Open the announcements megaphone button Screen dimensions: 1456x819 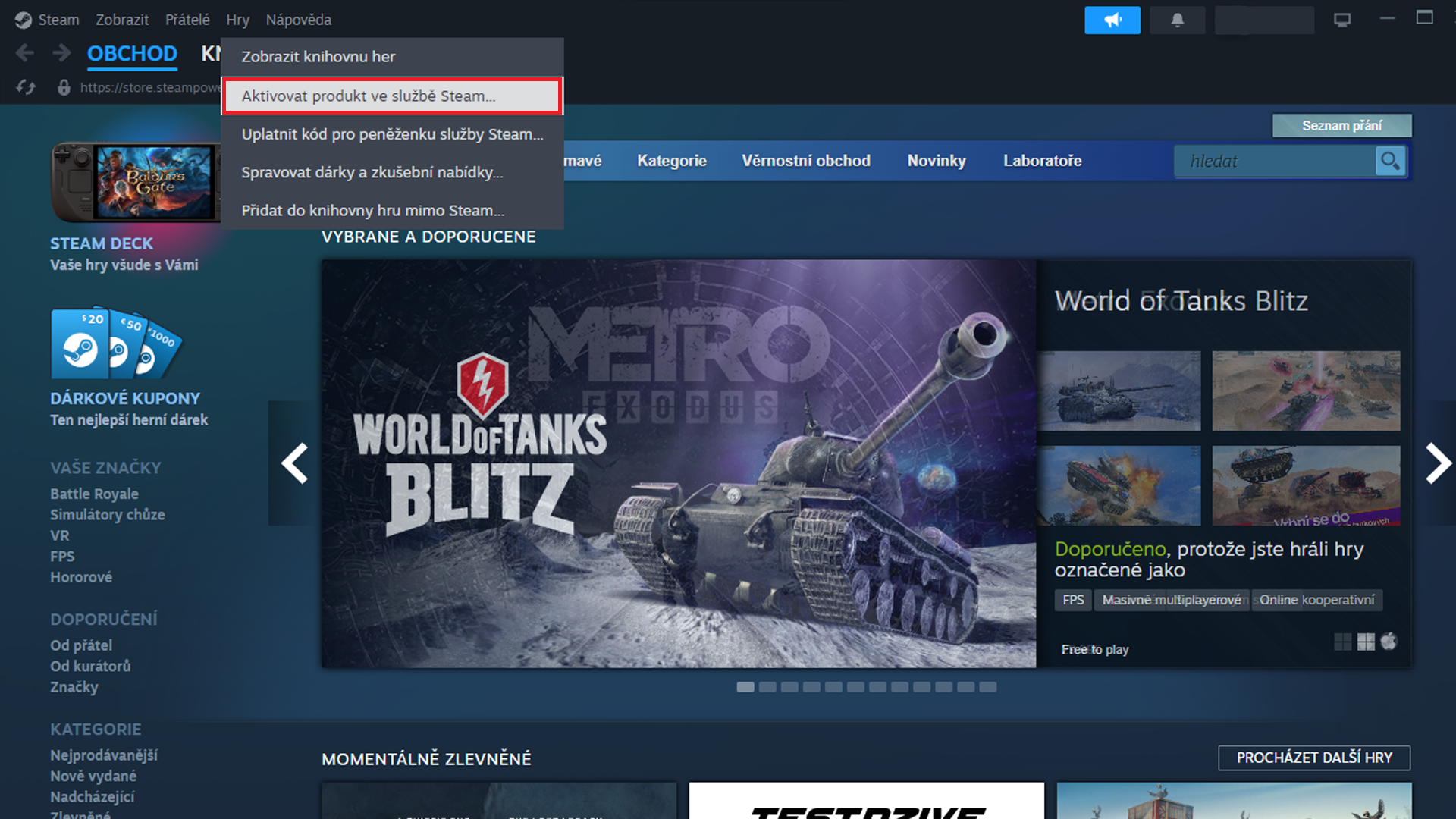point(1112,20)
